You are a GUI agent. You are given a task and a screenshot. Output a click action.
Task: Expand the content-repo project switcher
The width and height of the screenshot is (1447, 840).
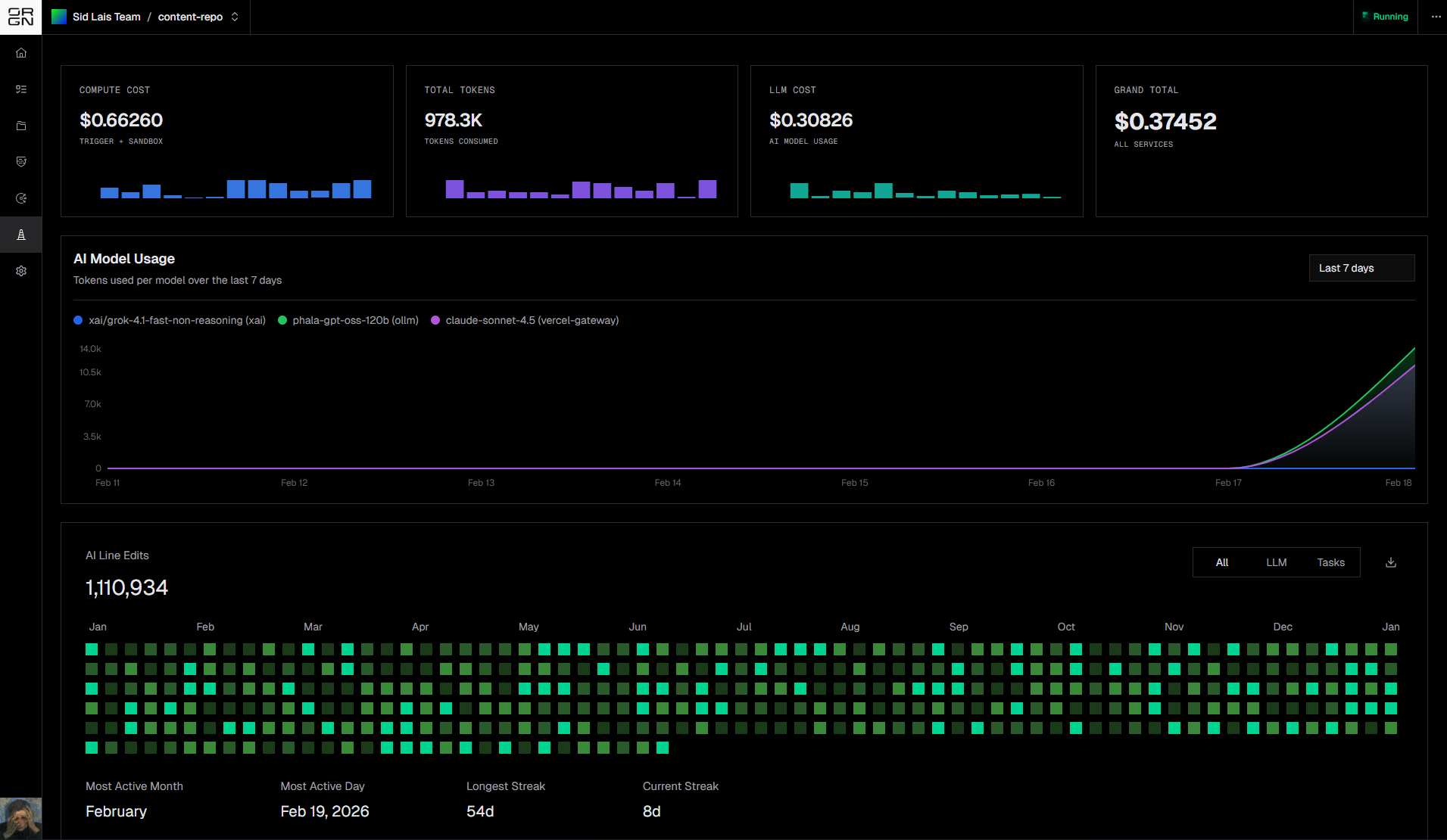pos(198,17)
